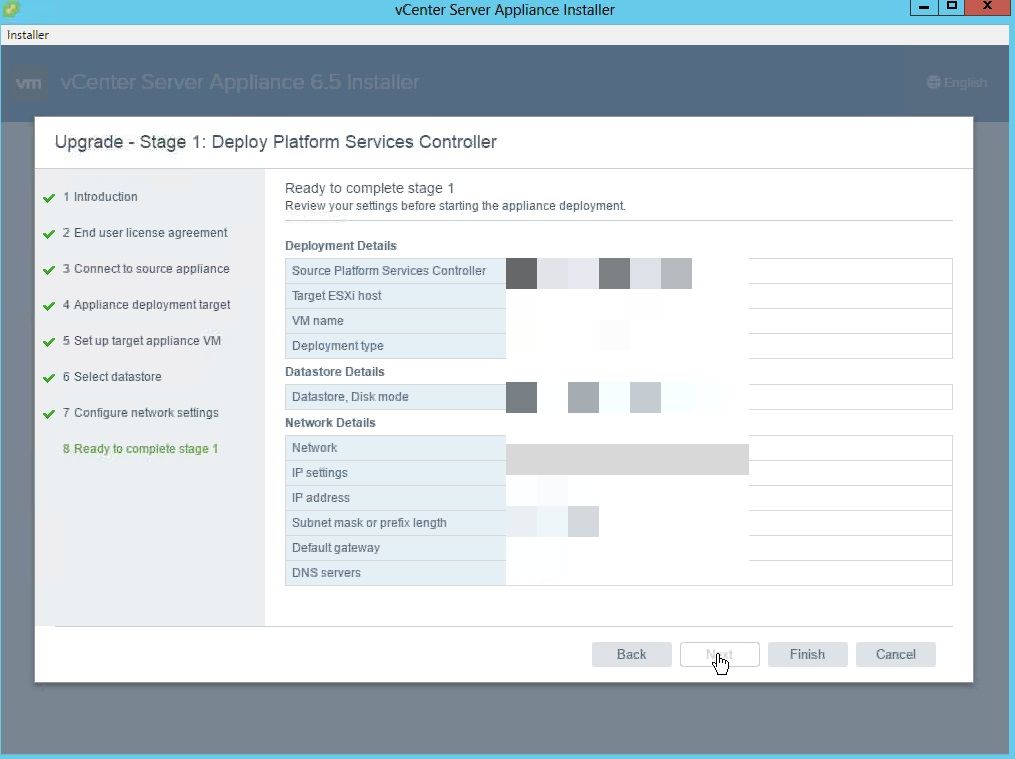Open the Installer menu
The image size is (1015, 759).
tap(28, 35)
